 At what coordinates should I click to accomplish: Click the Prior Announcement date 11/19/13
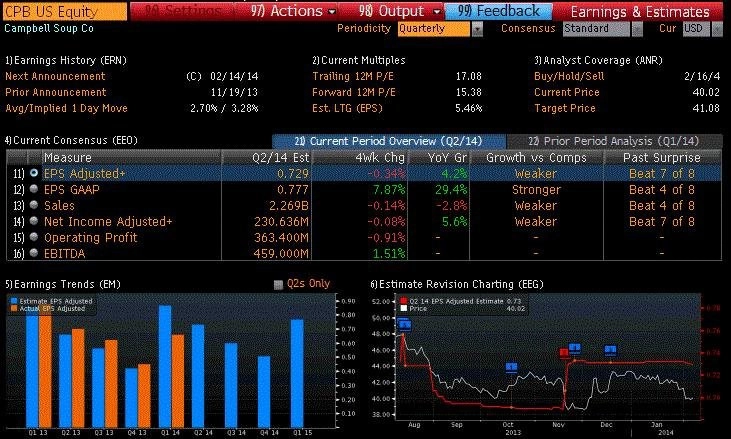coord(234,92)
